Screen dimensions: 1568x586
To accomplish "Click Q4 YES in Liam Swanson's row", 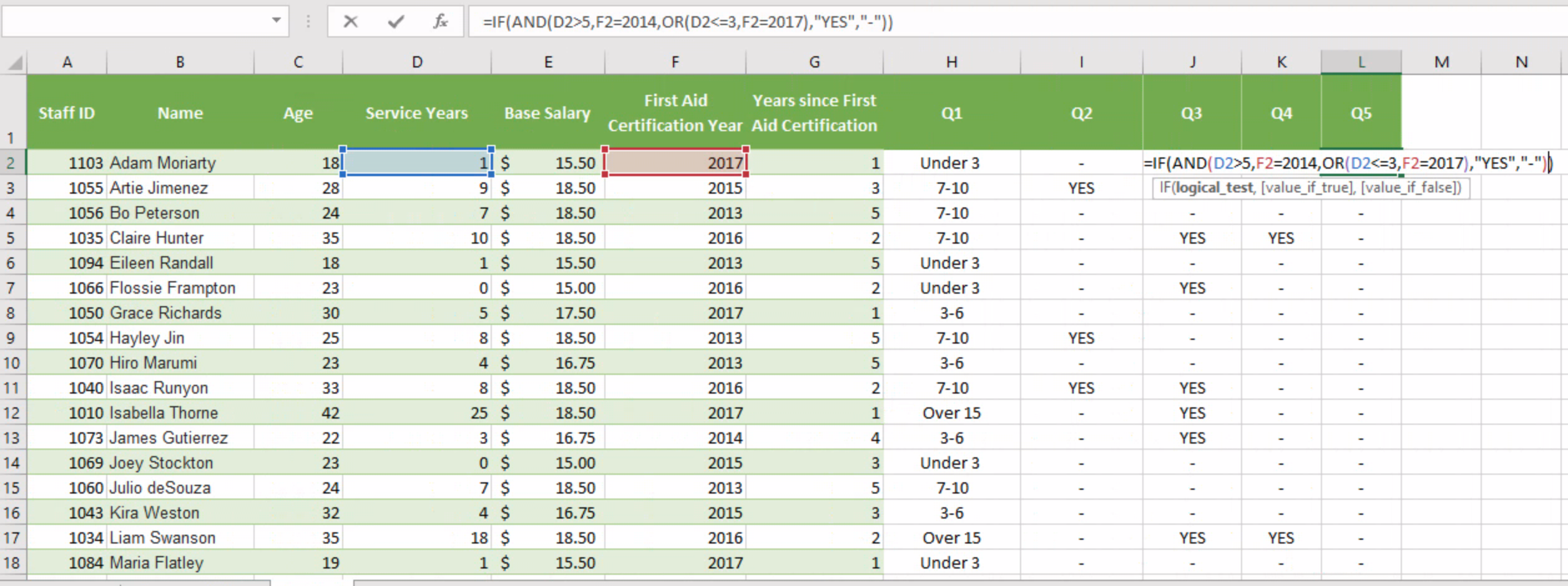I will click(1281, 538).
